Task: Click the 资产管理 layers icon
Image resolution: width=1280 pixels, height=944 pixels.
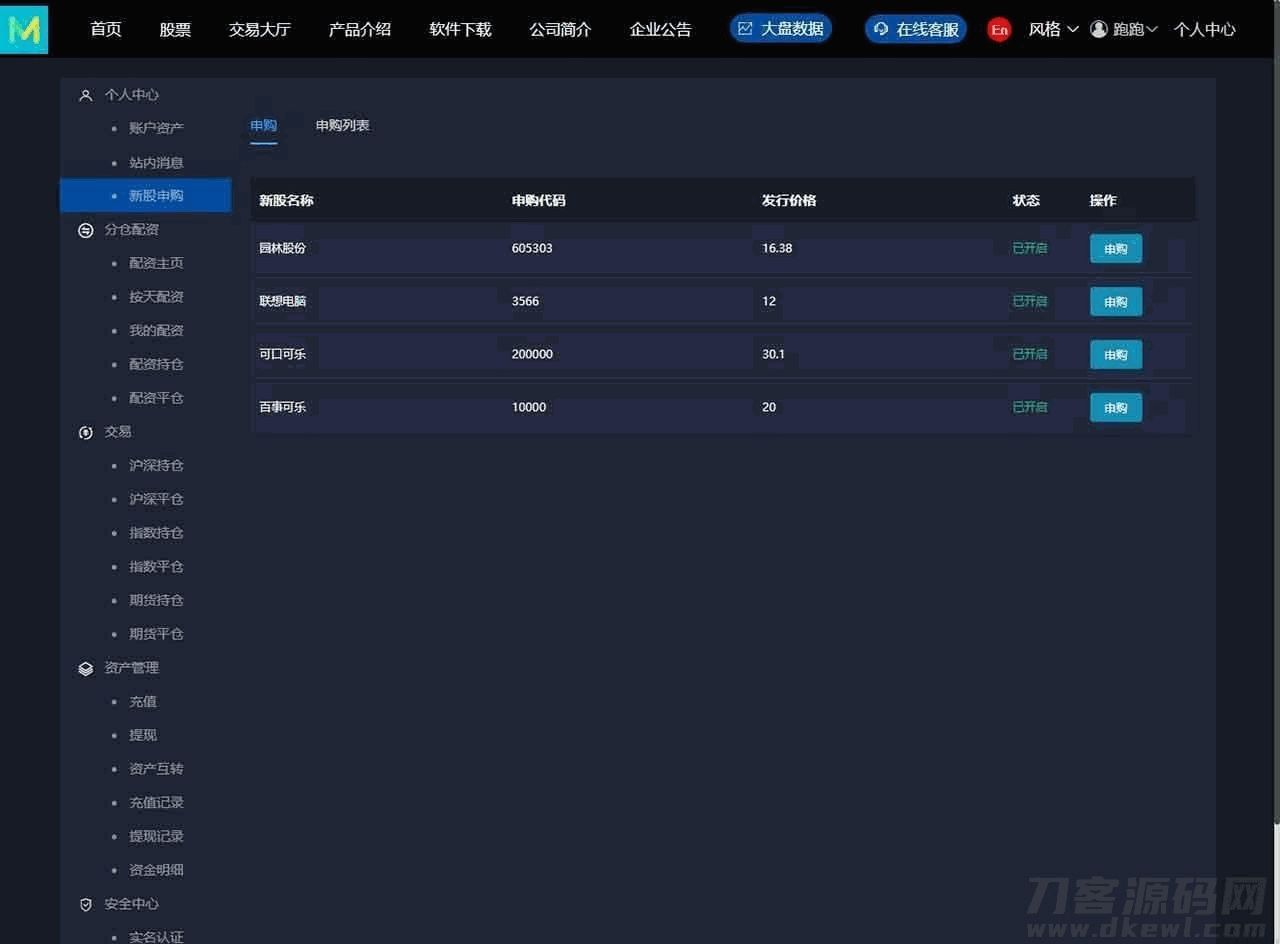Action: (86, 668)
